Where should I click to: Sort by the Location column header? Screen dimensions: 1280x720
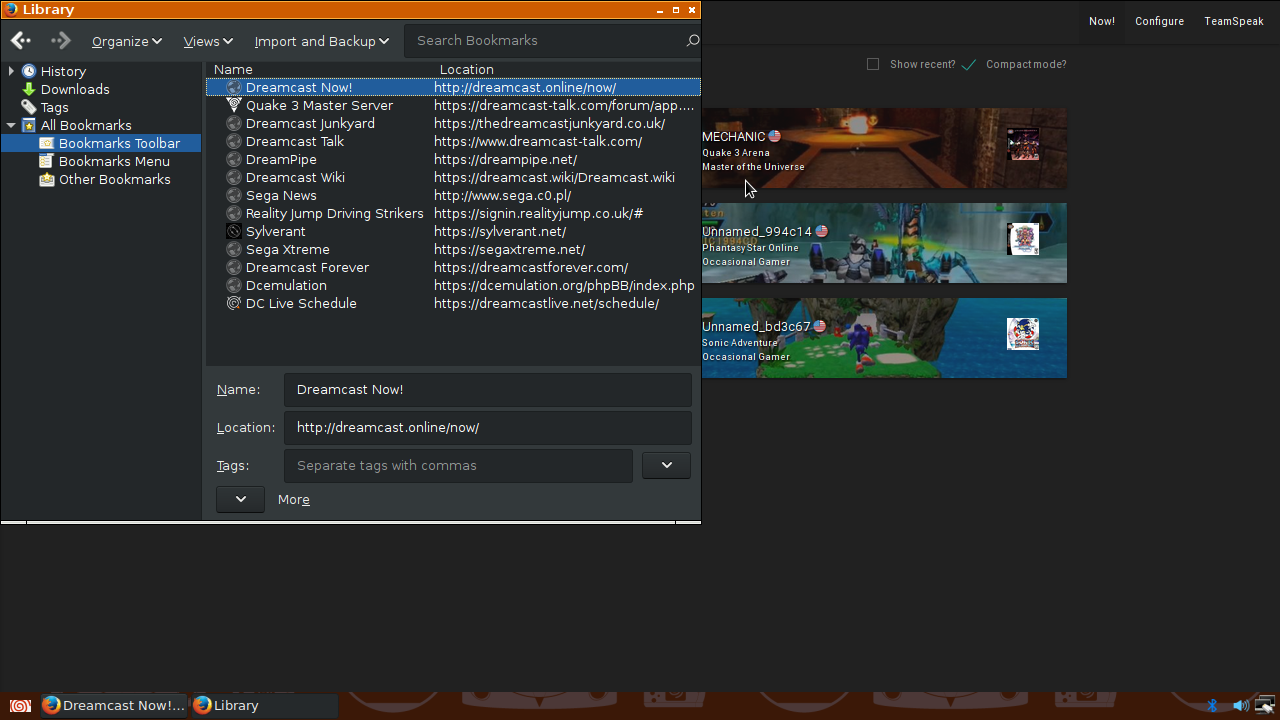pyautogui.click(x=567, y=69)
